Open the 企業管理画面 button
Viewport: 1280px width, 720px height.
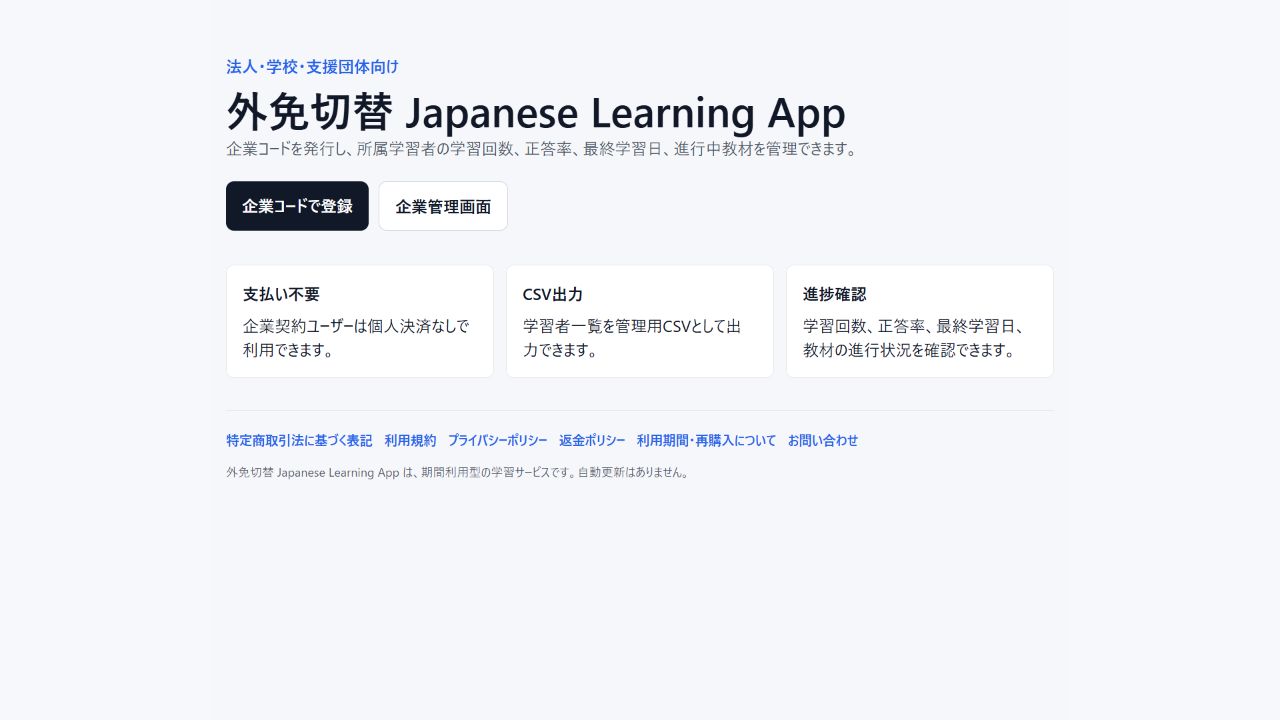(x=443, y=206)
